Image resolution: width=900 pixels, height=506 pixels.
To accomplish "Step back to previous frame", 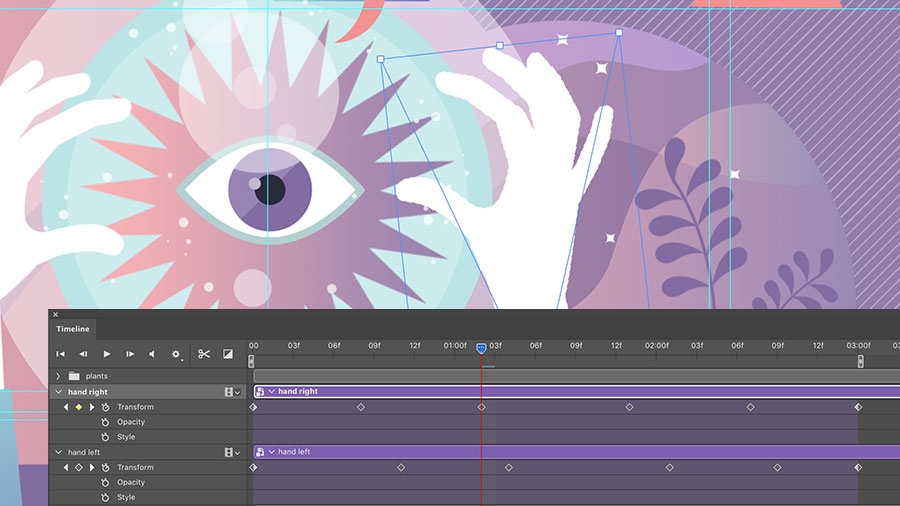I will pos(83,354).
